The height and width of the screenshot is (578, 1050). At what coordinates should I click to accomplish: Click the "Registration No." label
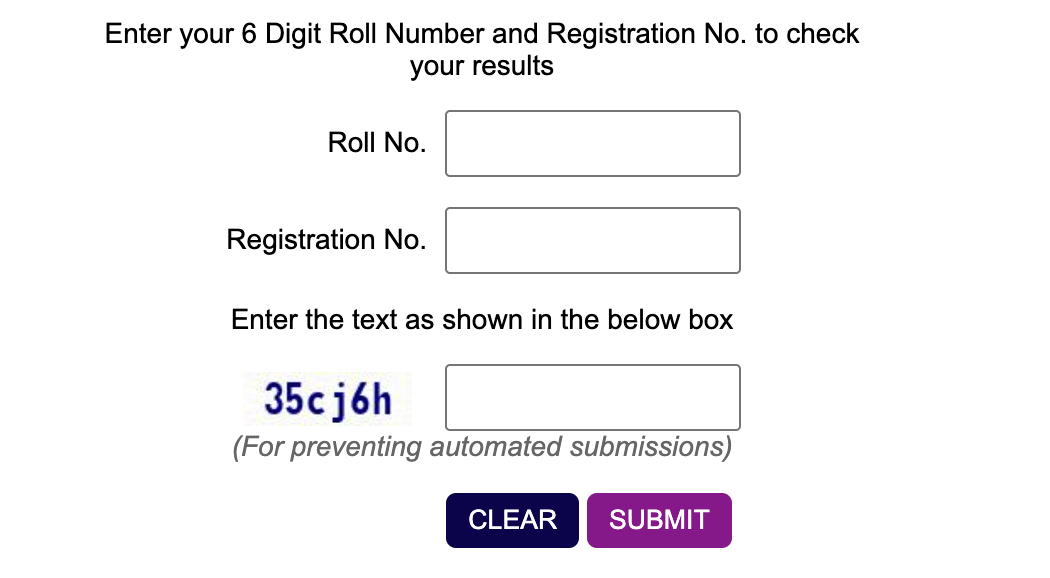click(326, 240)
